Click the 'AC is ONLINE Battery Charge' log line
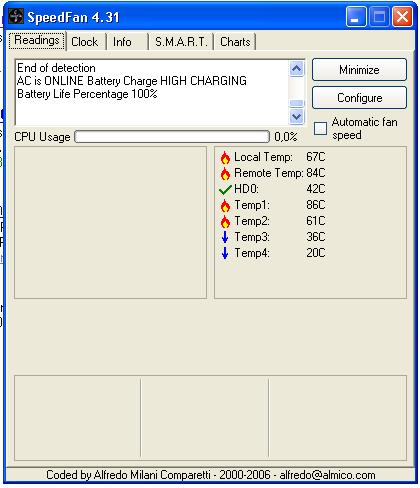420x488 pixels. point(132,81)
